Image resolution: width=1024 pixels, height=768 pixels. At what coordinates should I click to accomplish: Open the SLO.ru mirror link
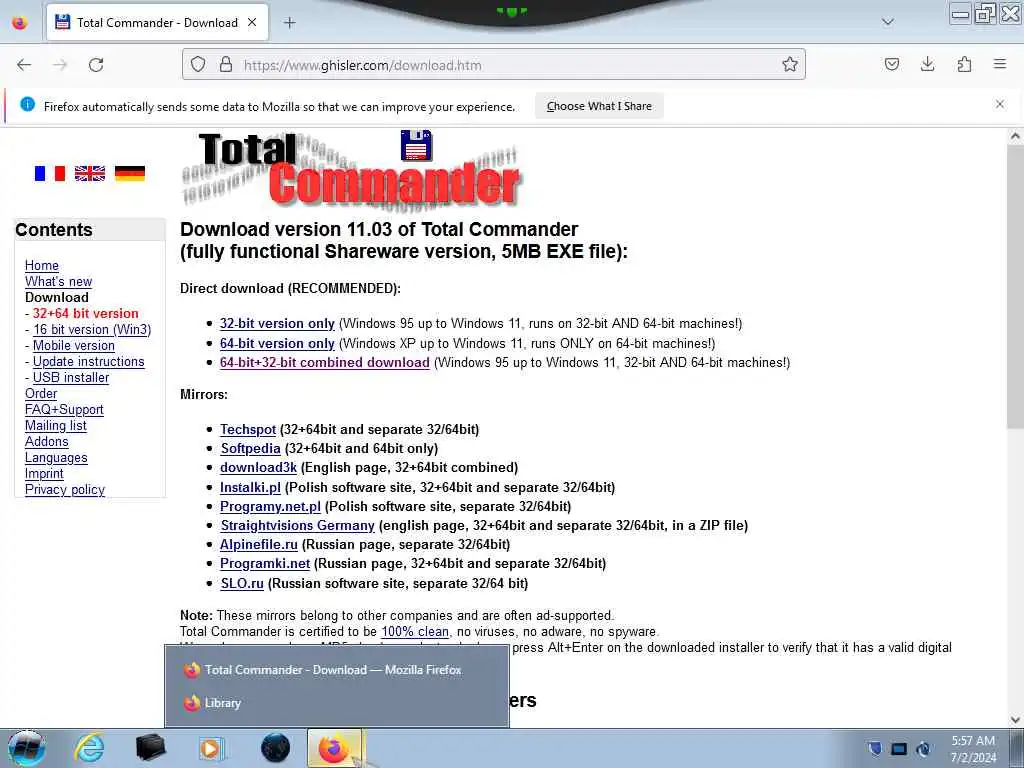tap(242, 583)
